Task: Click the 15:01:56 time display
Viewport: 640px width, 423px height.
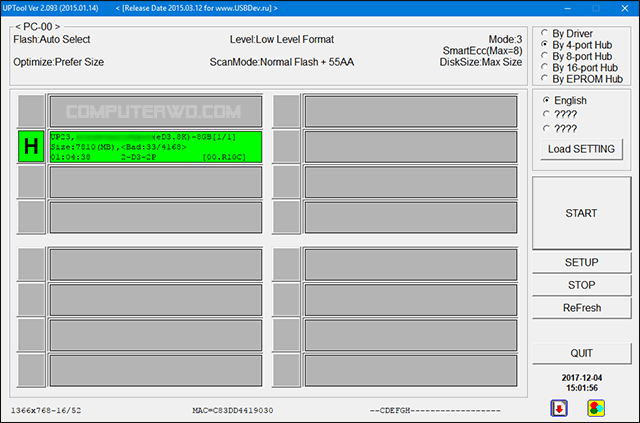Action: tap(582, 388)
